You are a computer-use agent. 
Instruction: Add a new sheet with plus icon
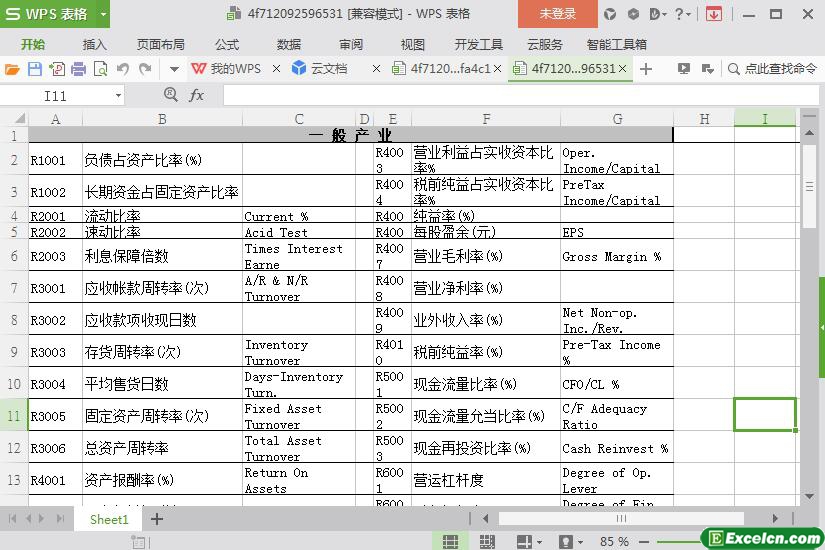157,519
